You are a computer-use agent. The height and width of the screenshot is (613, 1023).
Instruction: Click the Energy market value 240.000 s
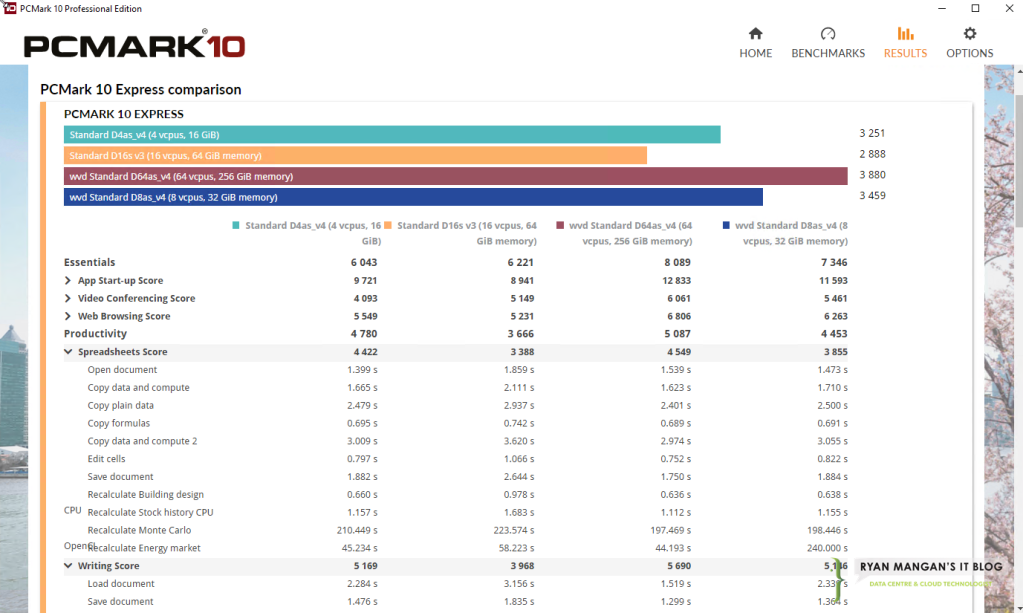(x=827, y=548)
